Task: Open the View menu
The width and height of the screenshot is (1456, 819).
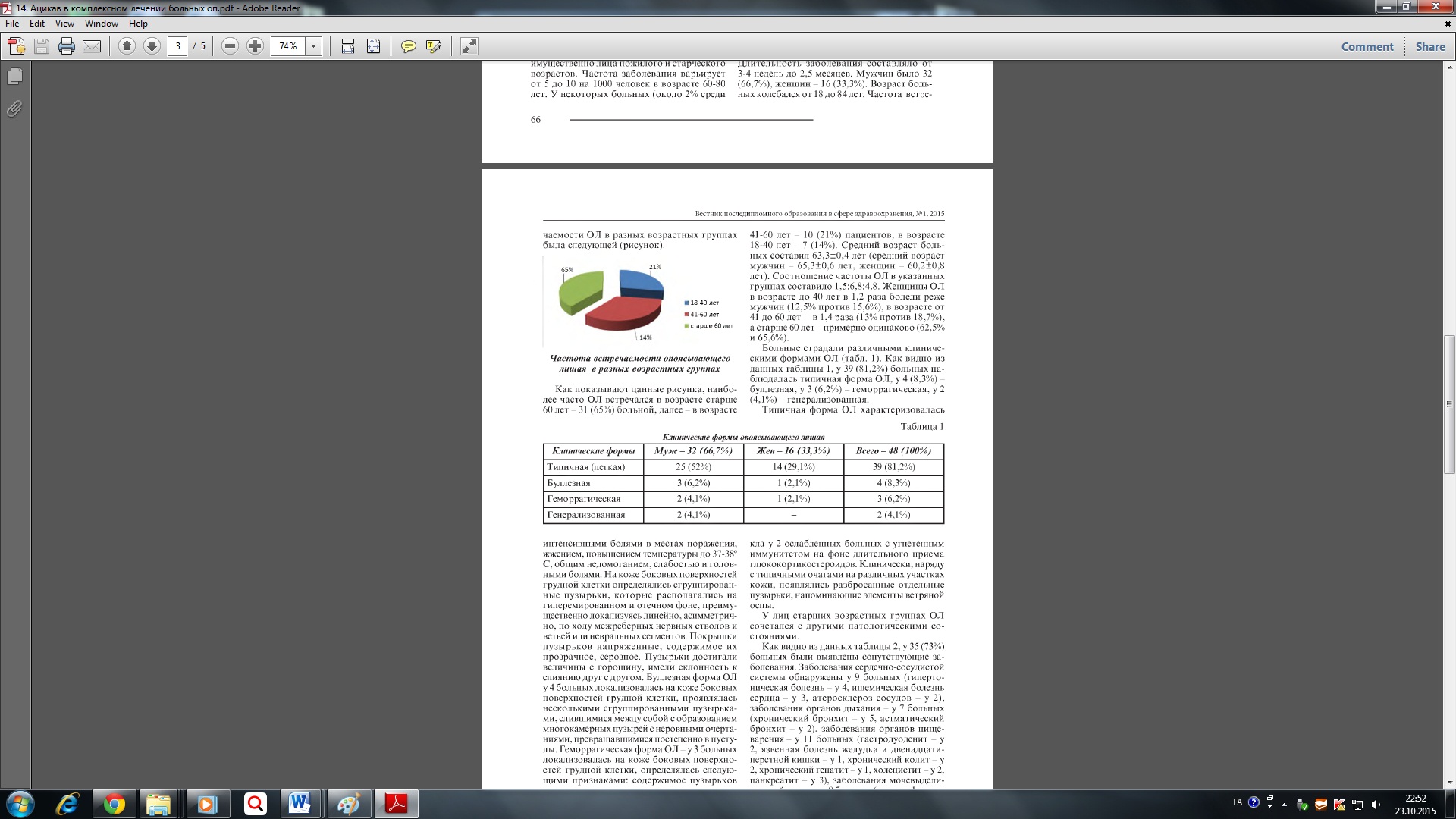Action: pyautogui.click(x=64, y=24)
